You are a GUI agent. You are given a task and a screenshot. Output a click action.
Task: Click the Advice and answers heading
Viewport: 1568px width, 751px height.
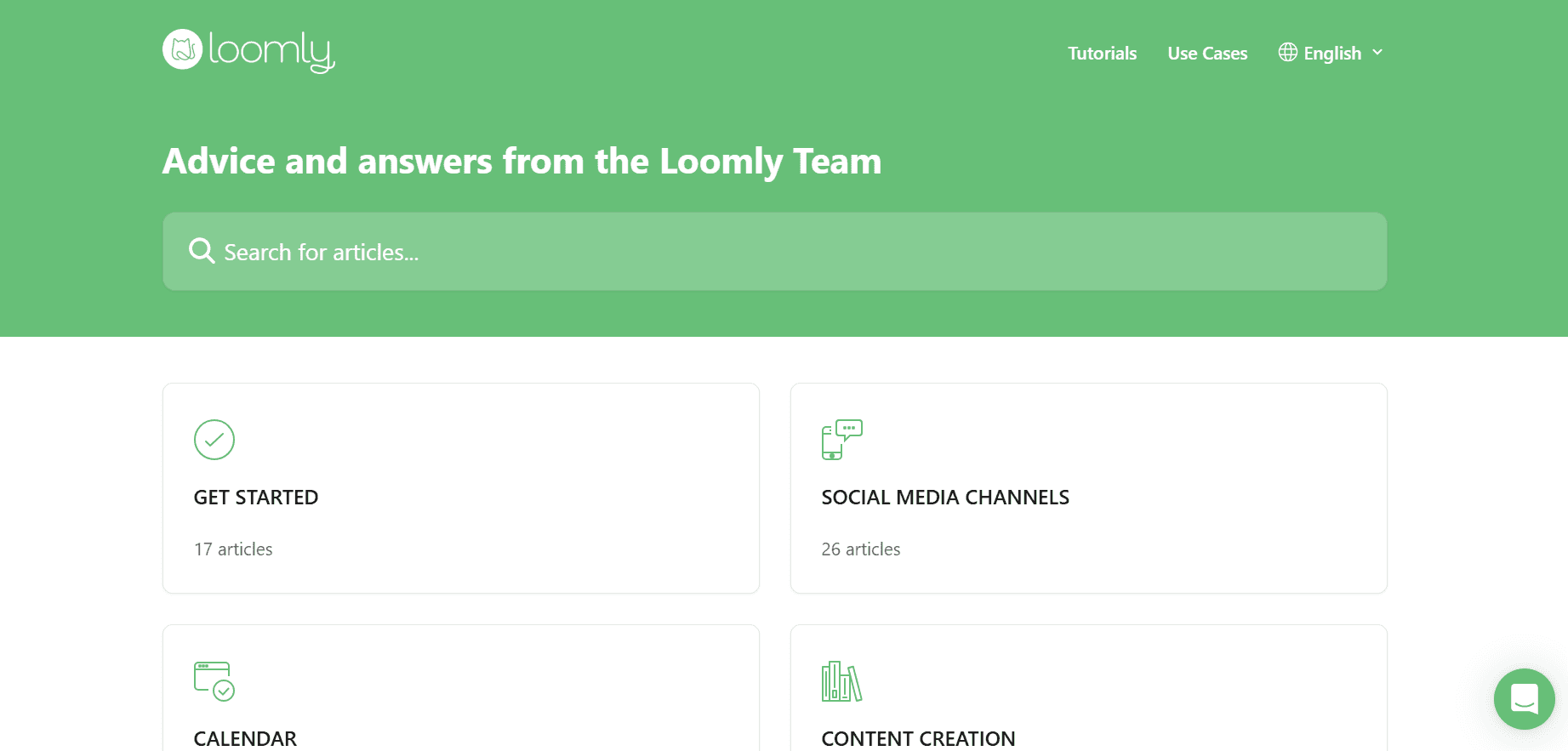coord(522,162)
